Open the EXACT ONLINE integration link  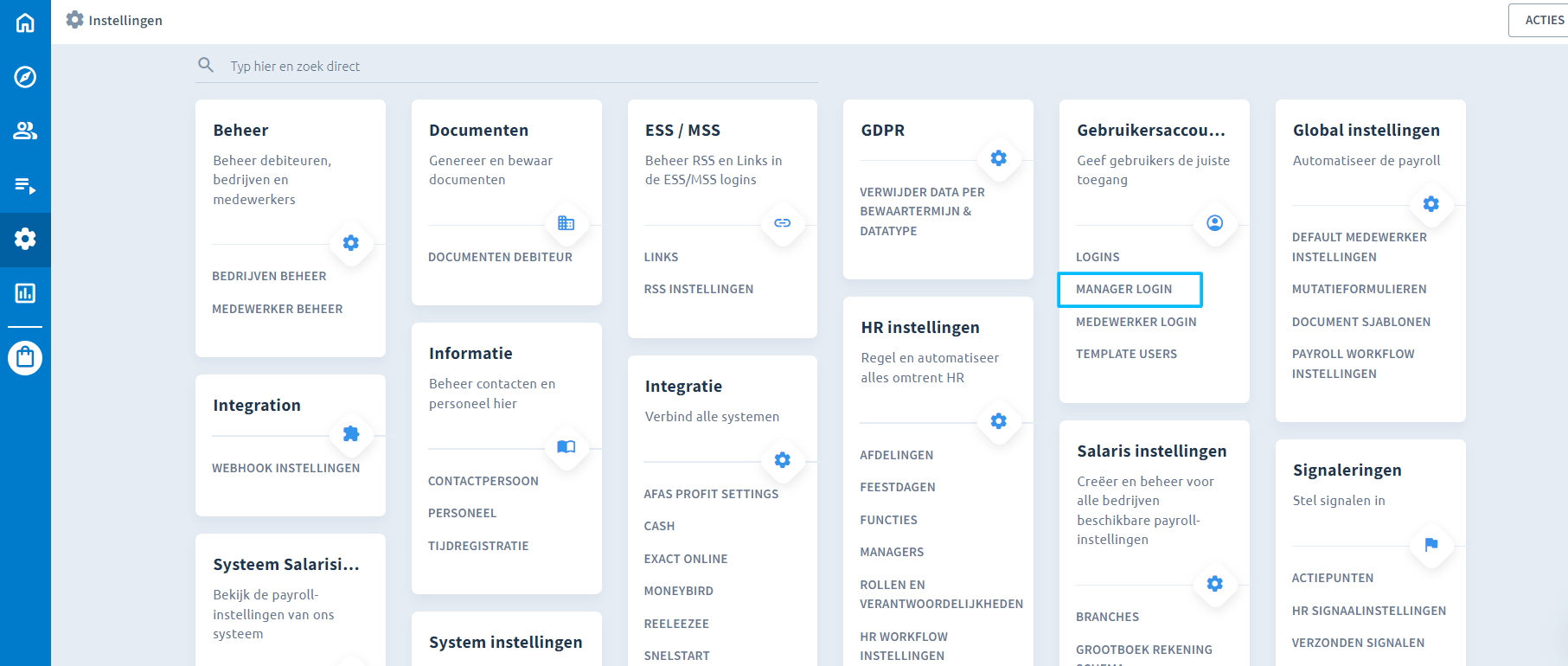(685, 559)
